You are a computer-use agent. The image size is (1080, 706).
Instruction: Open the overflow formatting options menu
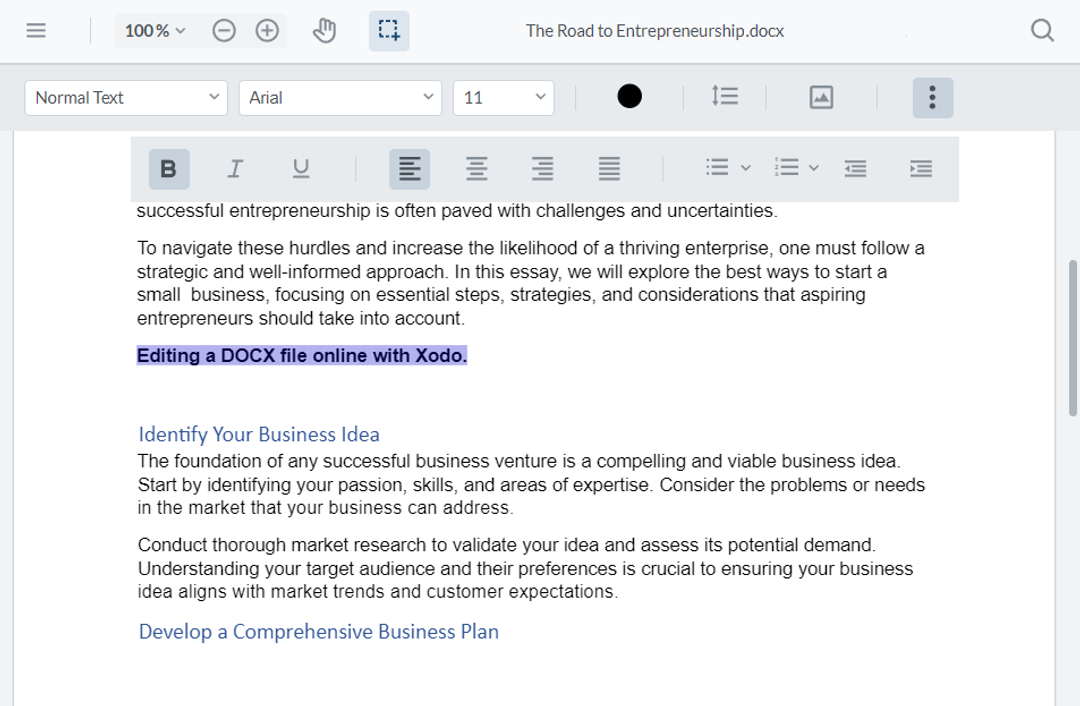(932, 97)
